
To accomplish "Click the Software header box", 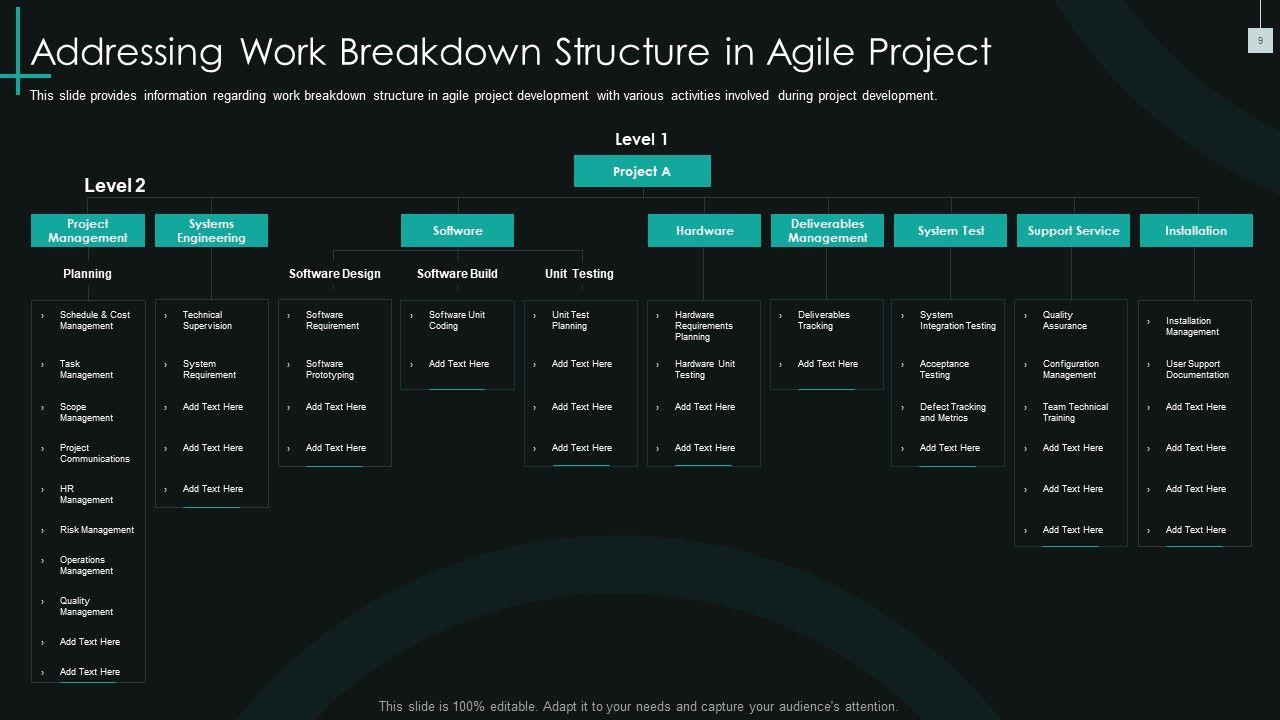I will [x=457, y=231].
